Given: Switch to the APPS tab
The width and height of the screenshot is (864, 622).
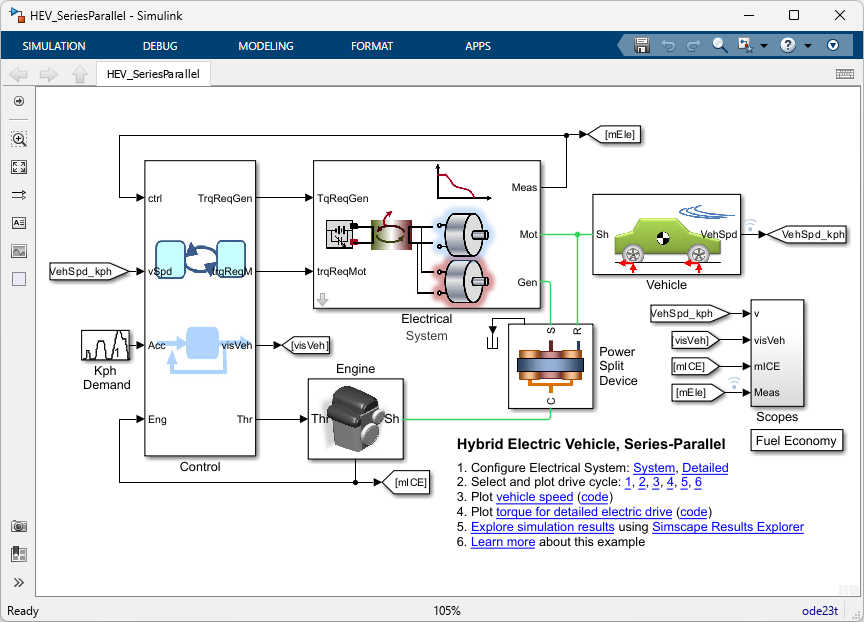Looking at the screenshot, I should pyautogui.click(x=478, y=46).
